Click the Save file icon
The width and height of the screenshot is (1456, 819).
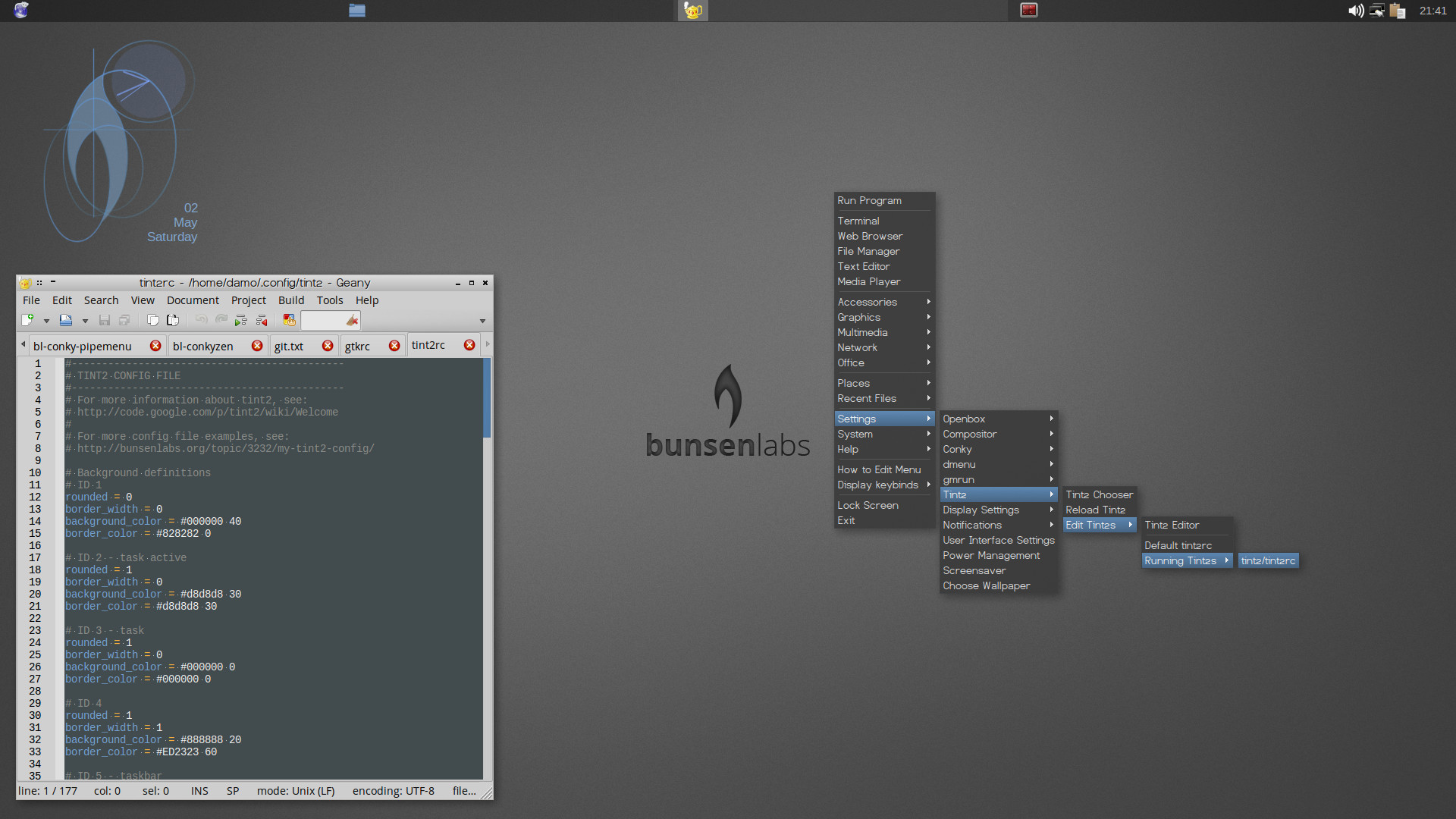pyautogui.click(x=105, y=321)
